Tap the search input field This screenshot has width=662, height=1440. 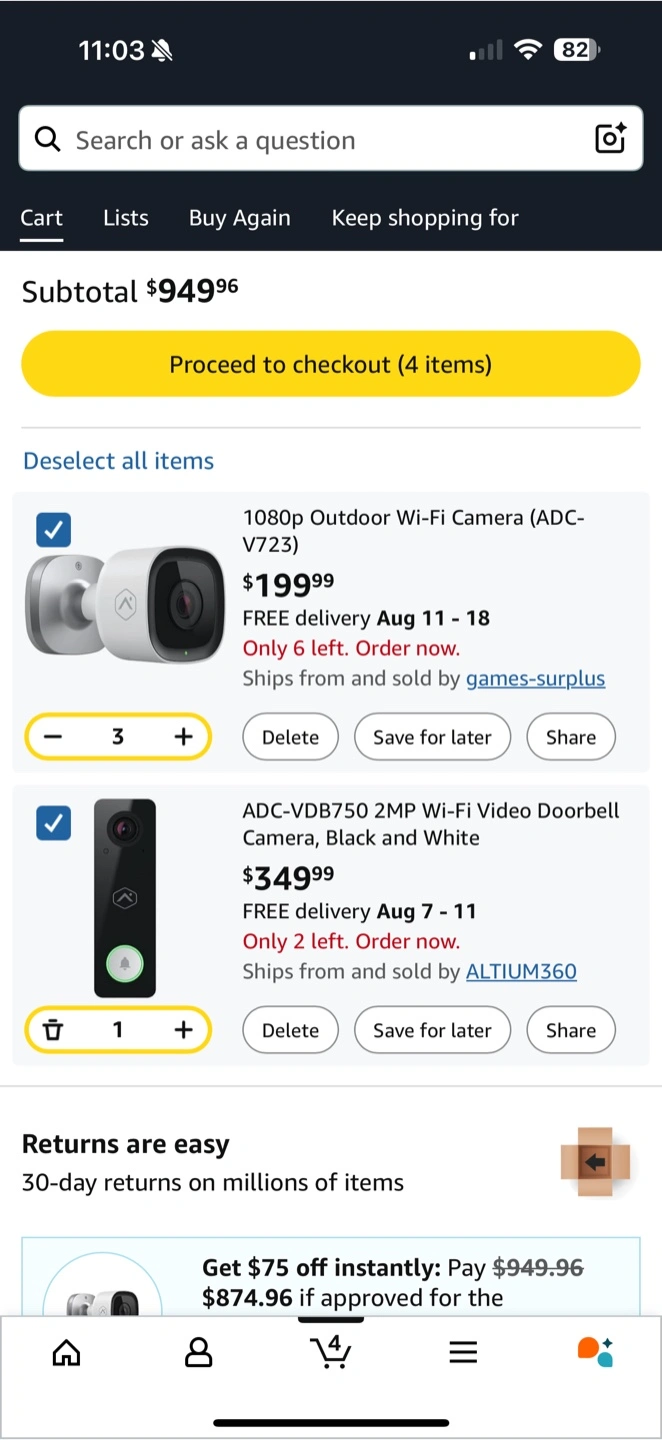tap(310, 140)
